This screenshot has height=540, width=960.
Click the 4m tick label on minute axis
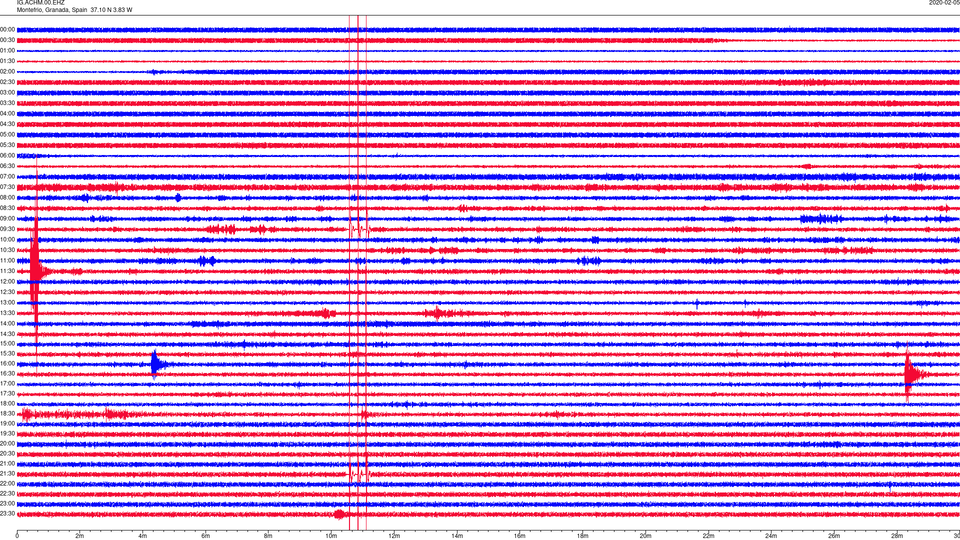143,536
